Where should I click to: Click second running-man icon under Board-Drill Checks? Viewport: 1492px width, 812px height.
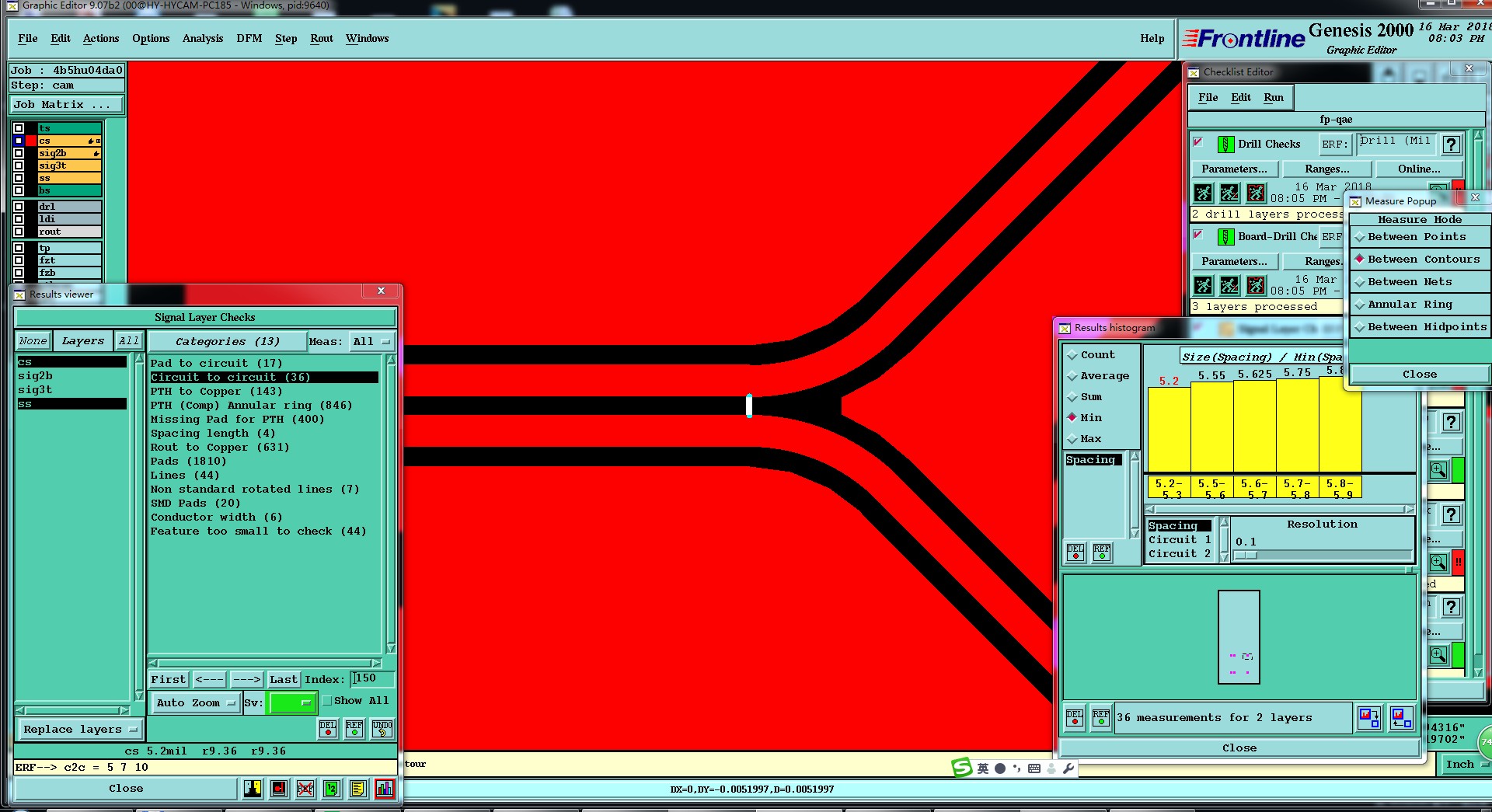(1229, 285)
